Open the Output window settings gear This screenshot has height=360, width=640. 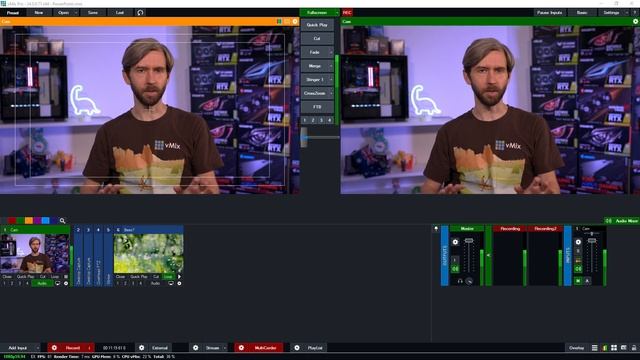tap(636, 21)
